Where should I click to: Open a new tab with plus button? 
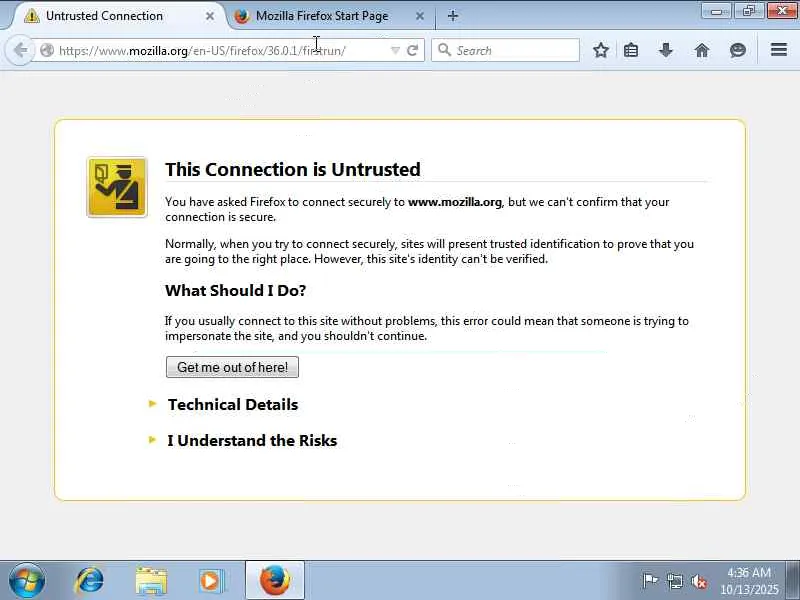pos(453,16)
